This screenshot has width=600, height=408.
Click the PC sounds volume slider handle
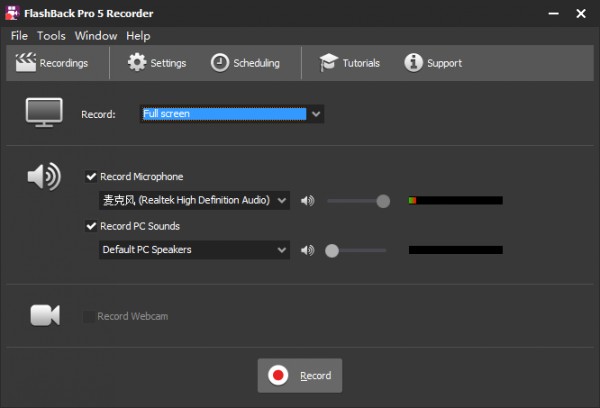pos(332,251)
